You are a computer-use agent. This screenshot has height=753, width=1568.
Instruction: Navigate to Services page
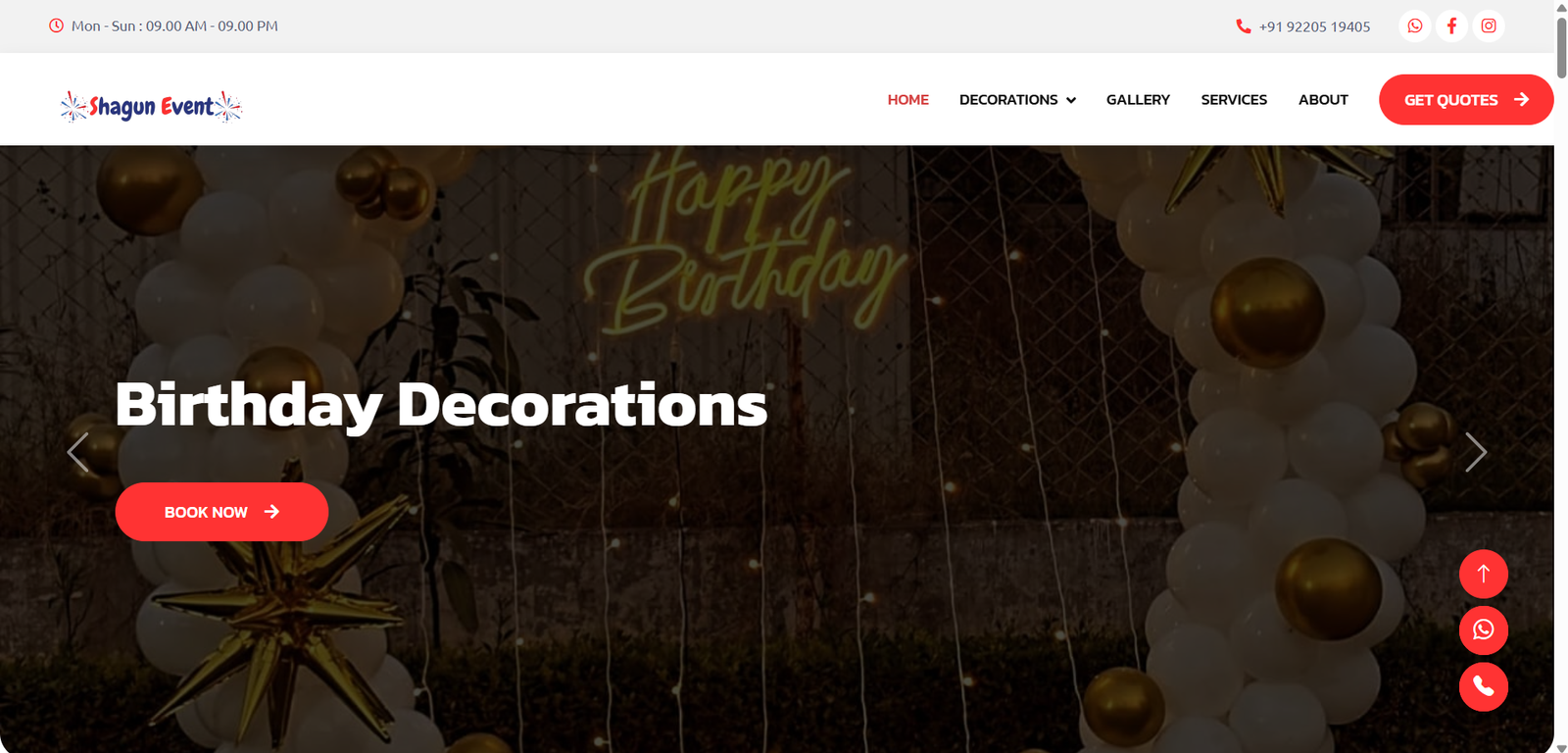pyautogui.click(x=1234, y=100)
